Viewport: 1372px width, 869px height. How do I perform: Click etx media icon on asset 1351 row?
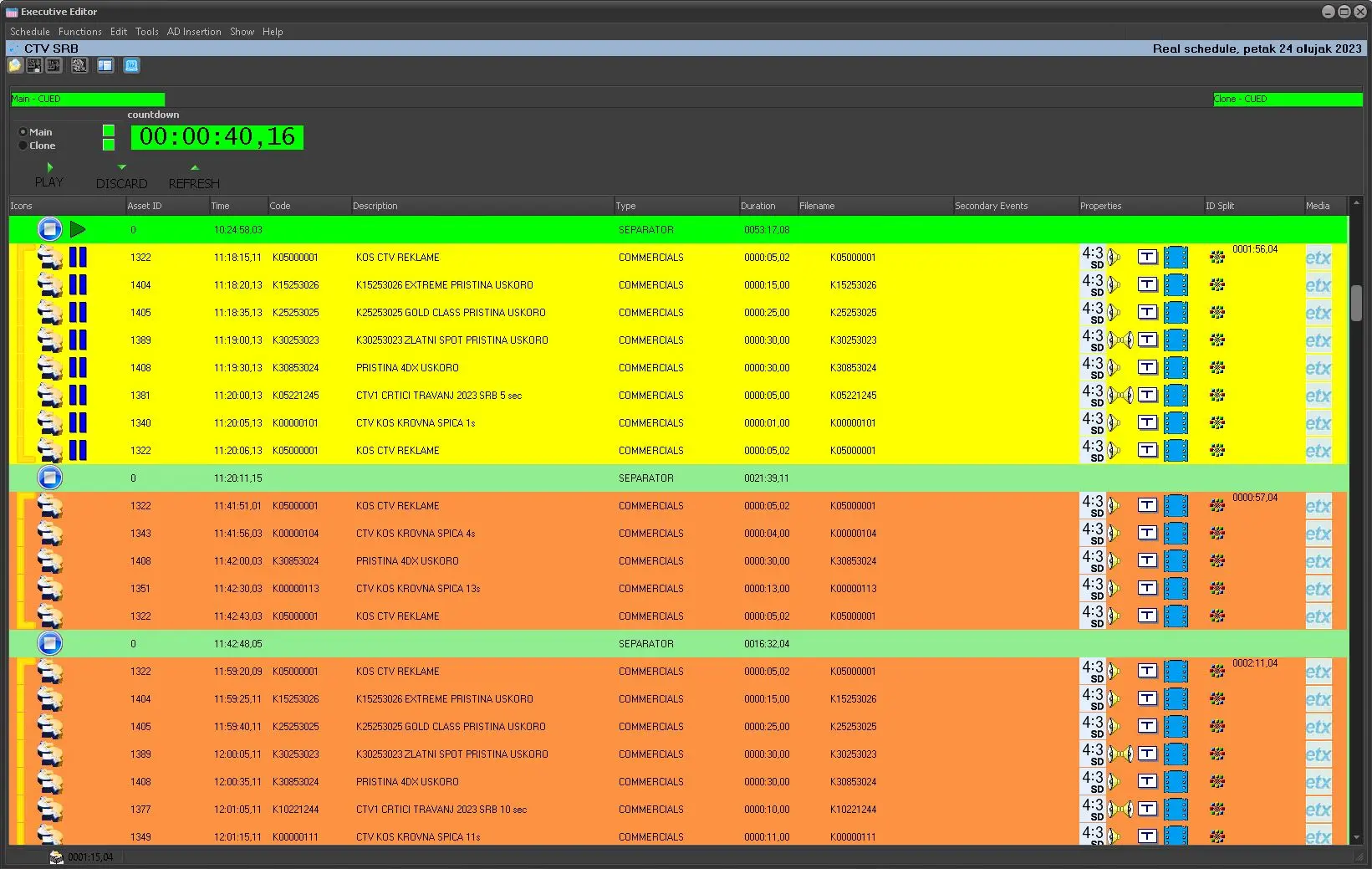click(x=1318, y=589)
